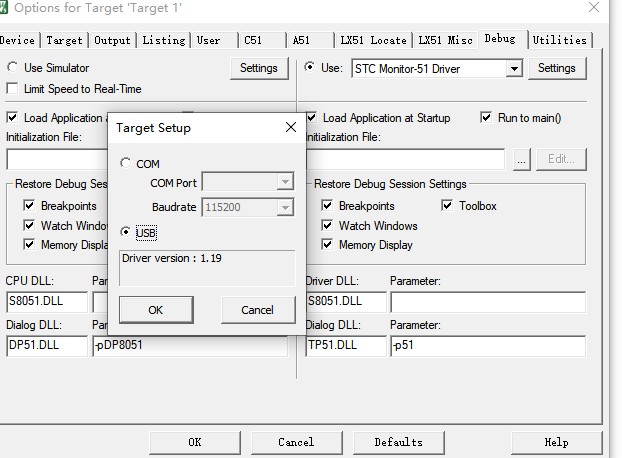
Task: Click Dialog DLL field DP51.DLL
Action: (47, 345)
